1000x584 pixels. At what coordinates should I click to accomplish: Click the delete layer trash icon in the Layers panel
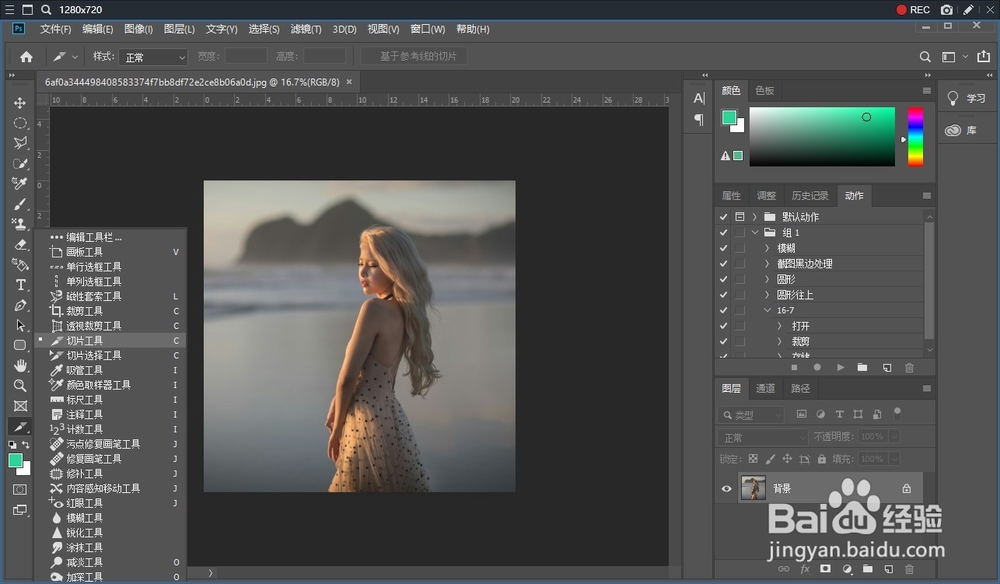(909, 569)
